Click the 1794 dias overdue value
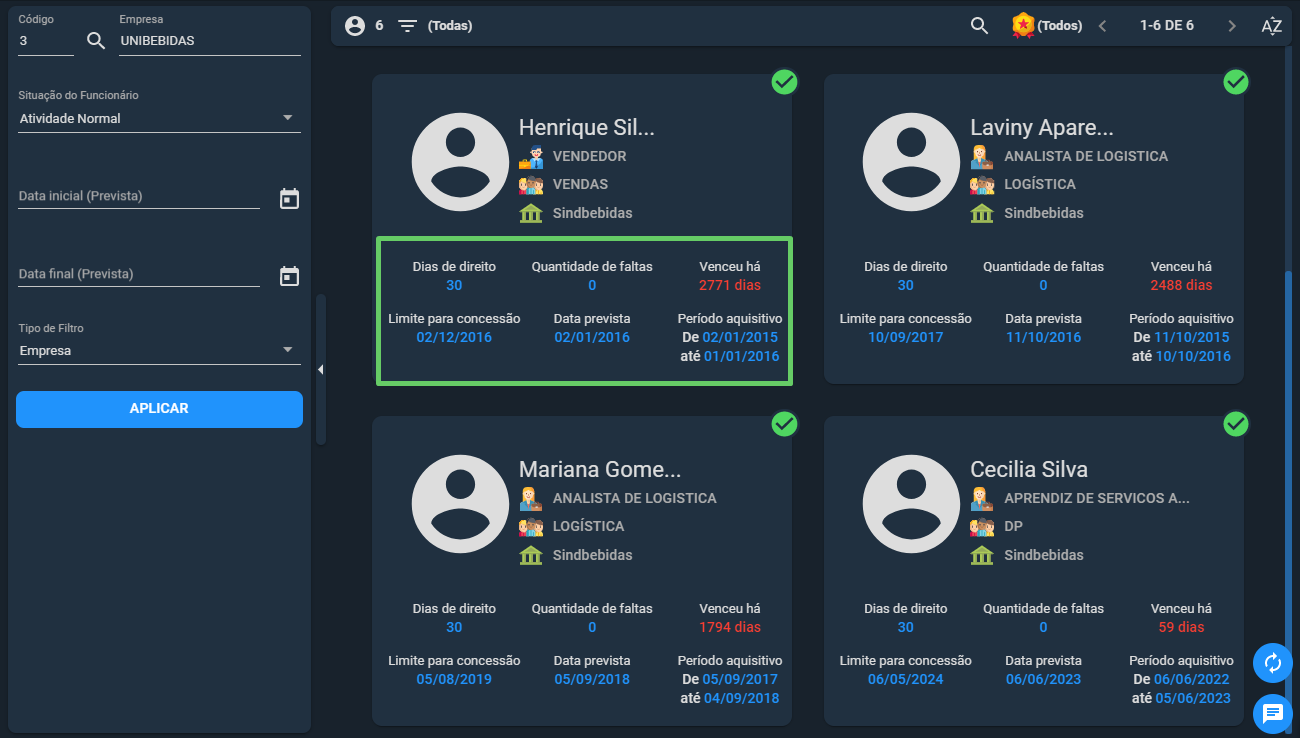Screen dimensions: 1300x738 [730, 627]
